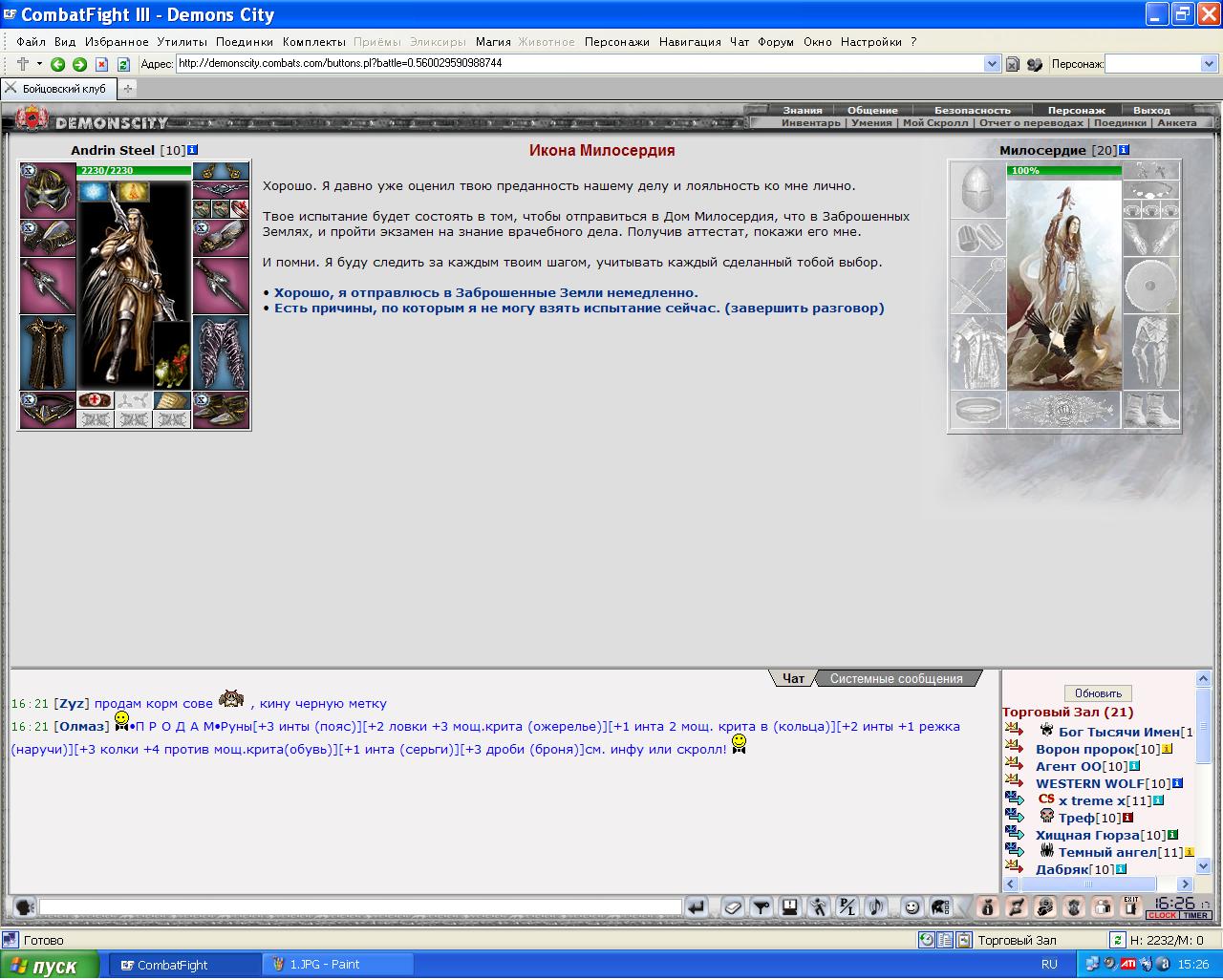Click the P/L transliteration icon
Screen dimensions: 1223x980
(848, 907)
